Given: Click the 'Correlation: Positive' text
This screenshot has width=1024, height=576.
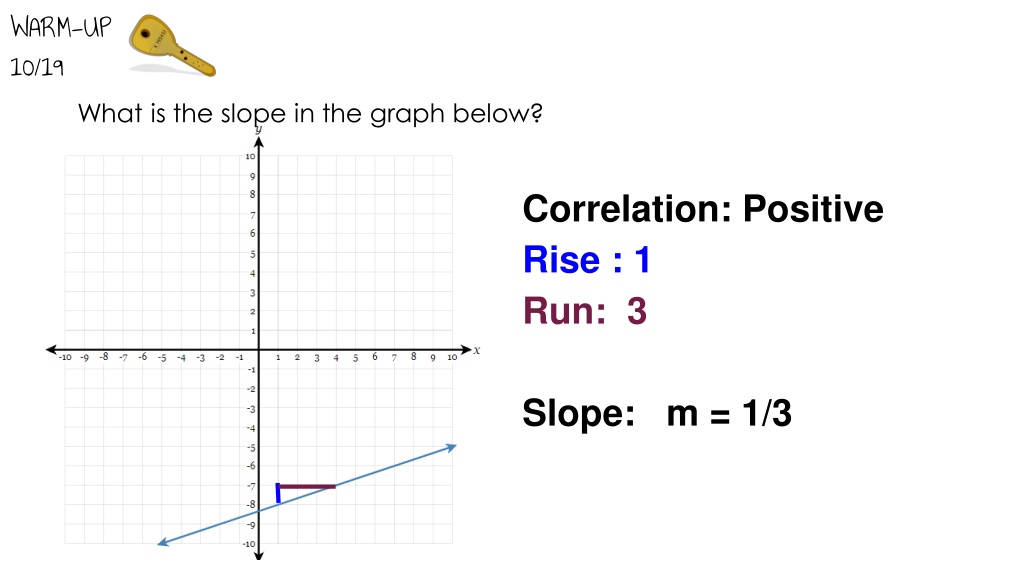Looking at the screenshot, I should pos(703,209).
